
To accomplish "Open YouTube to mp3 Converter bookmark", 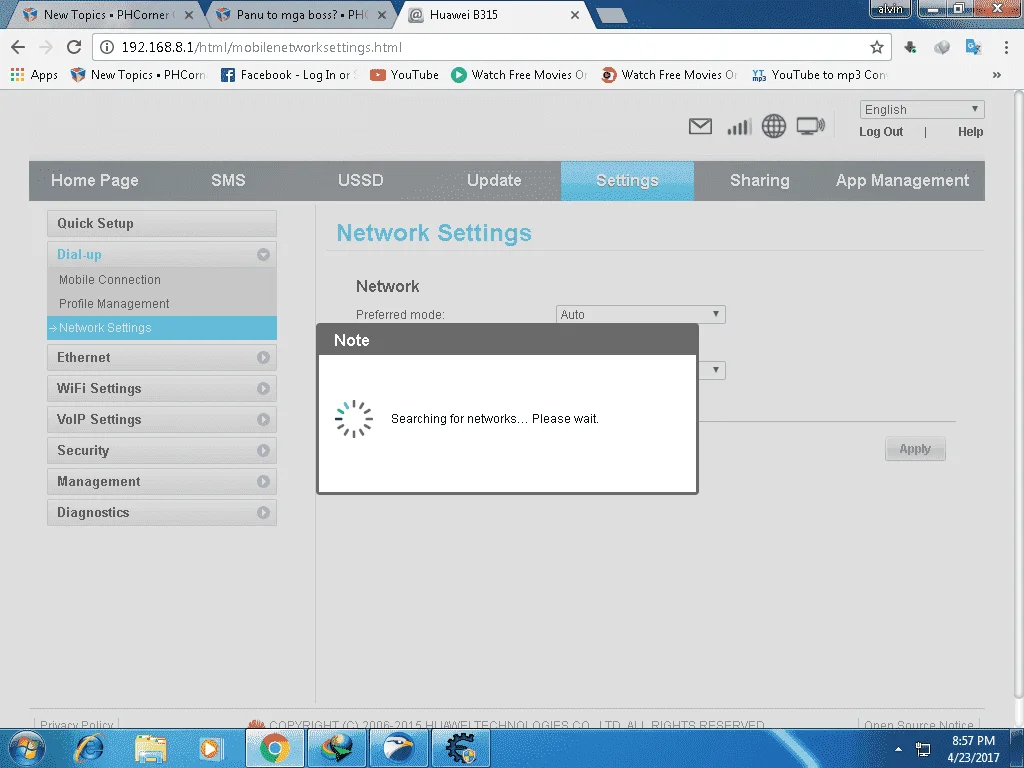I will click(x=820, y=75).
